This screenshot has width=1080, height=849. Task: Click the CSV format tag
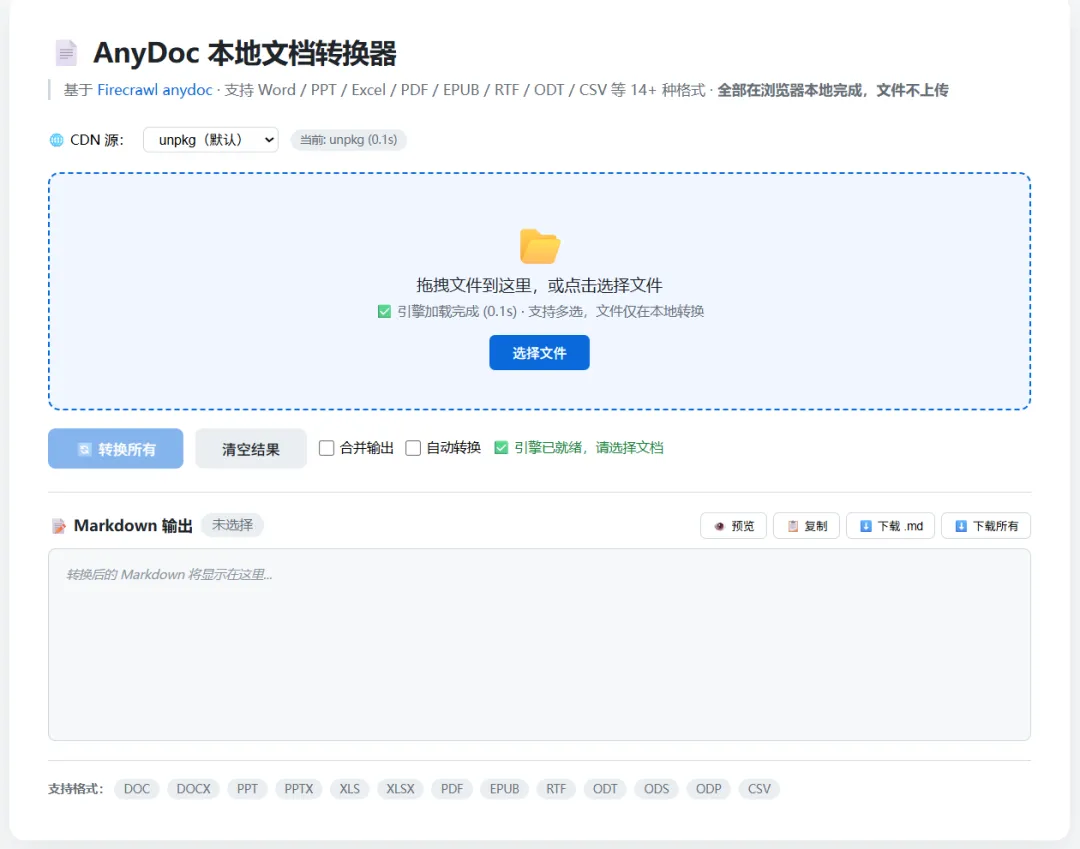(760, 789)
